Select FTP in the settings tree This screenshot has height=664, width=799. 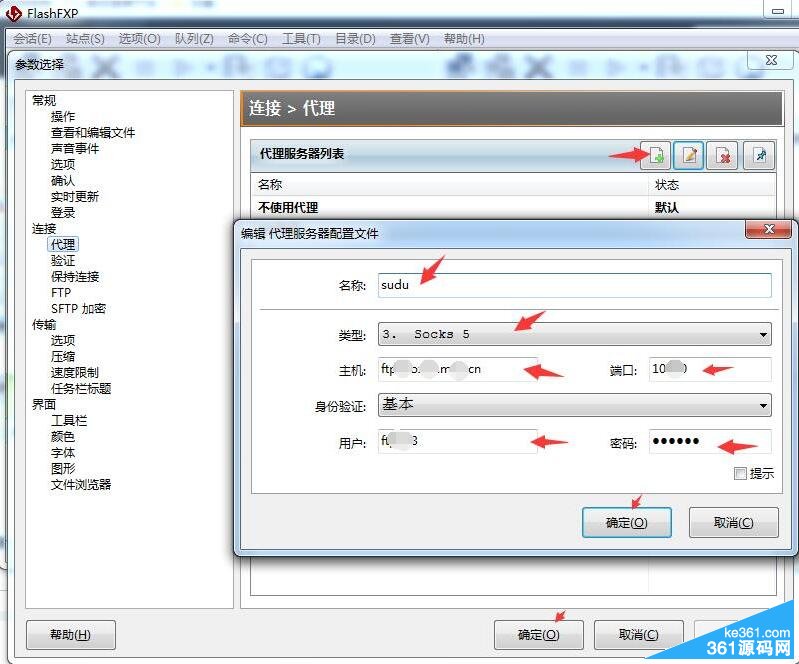coord(61,293)
